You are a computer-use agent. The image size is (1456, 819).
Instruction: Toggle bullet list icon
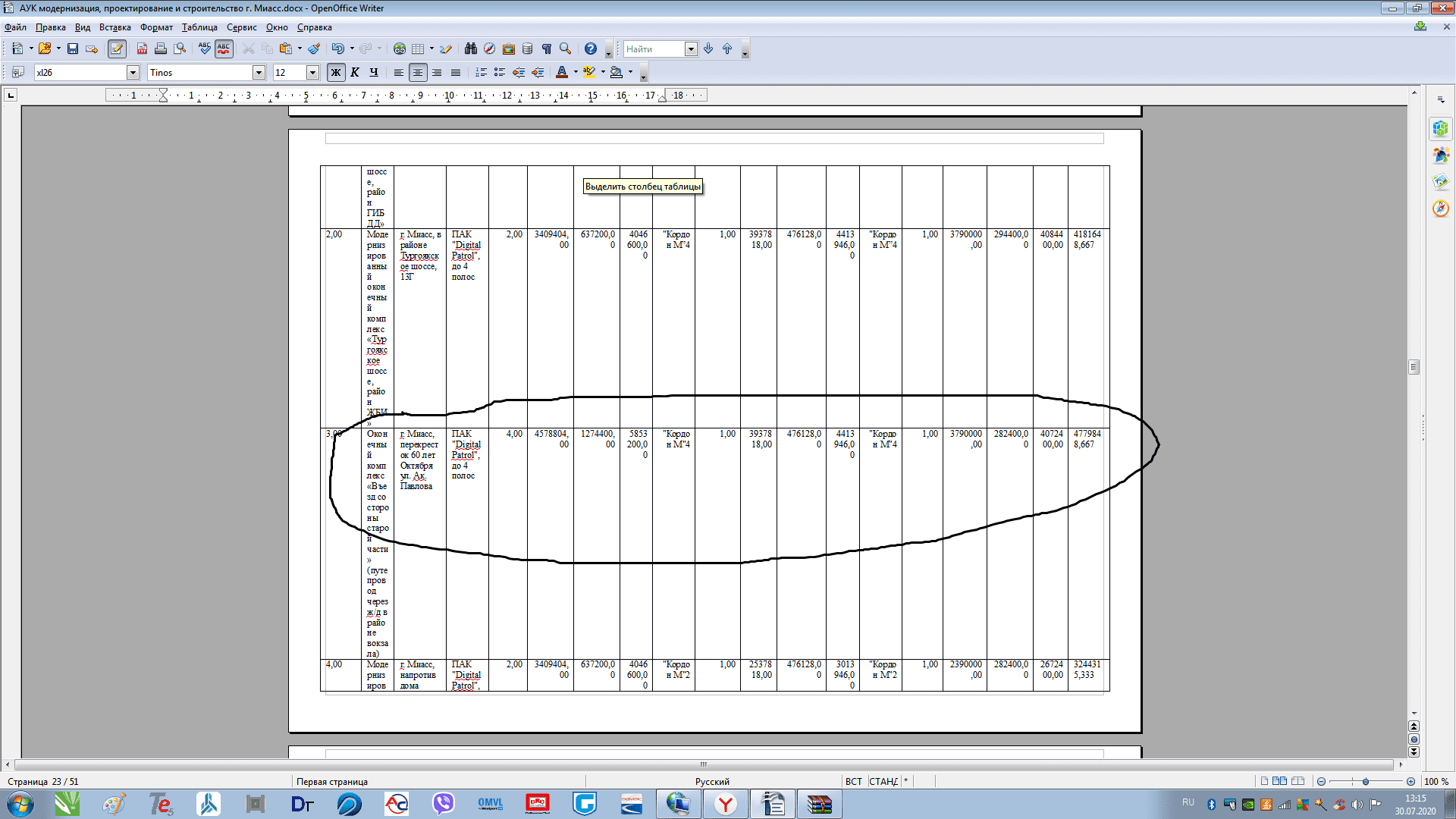500,72
